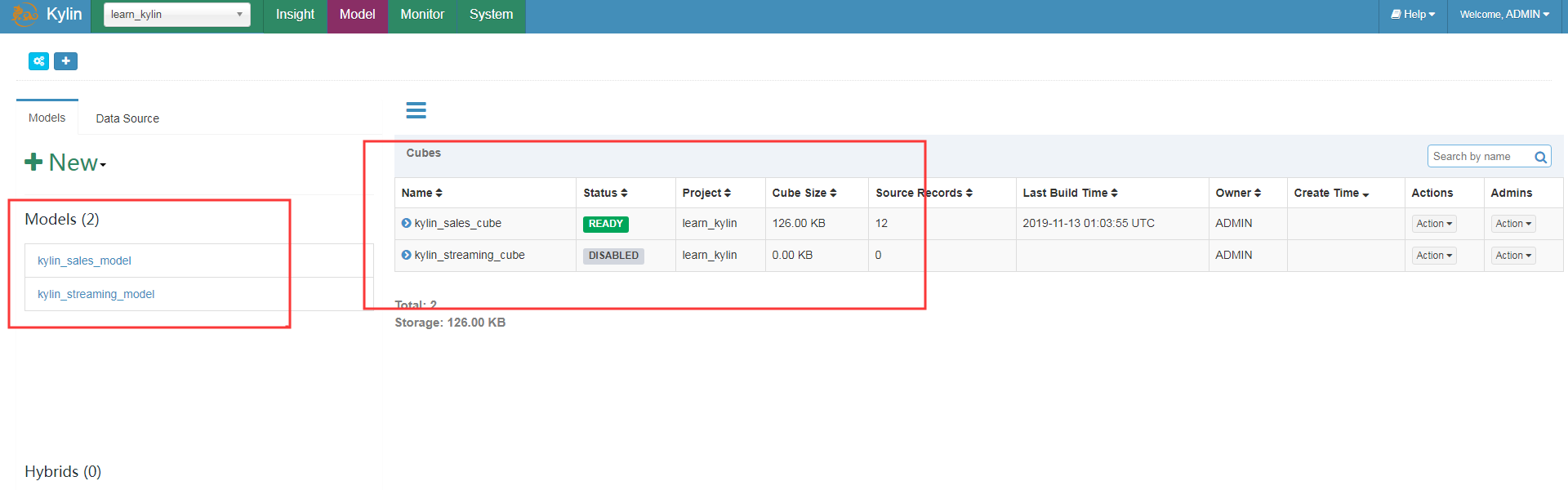The image size is (1568, 490).
Task: Click the Kylin logo icon
Action: click(x=24, y=15)
